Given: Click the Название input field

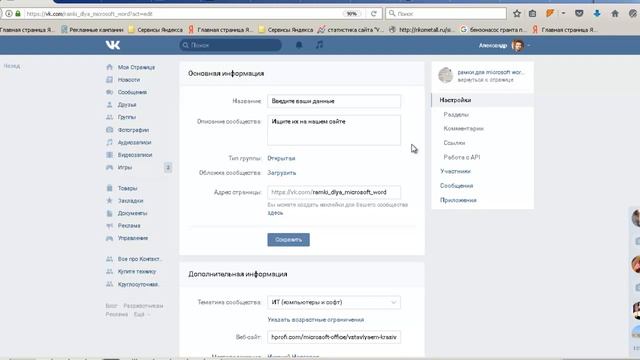Looking at the screenshot, I should tap(334, 101).
